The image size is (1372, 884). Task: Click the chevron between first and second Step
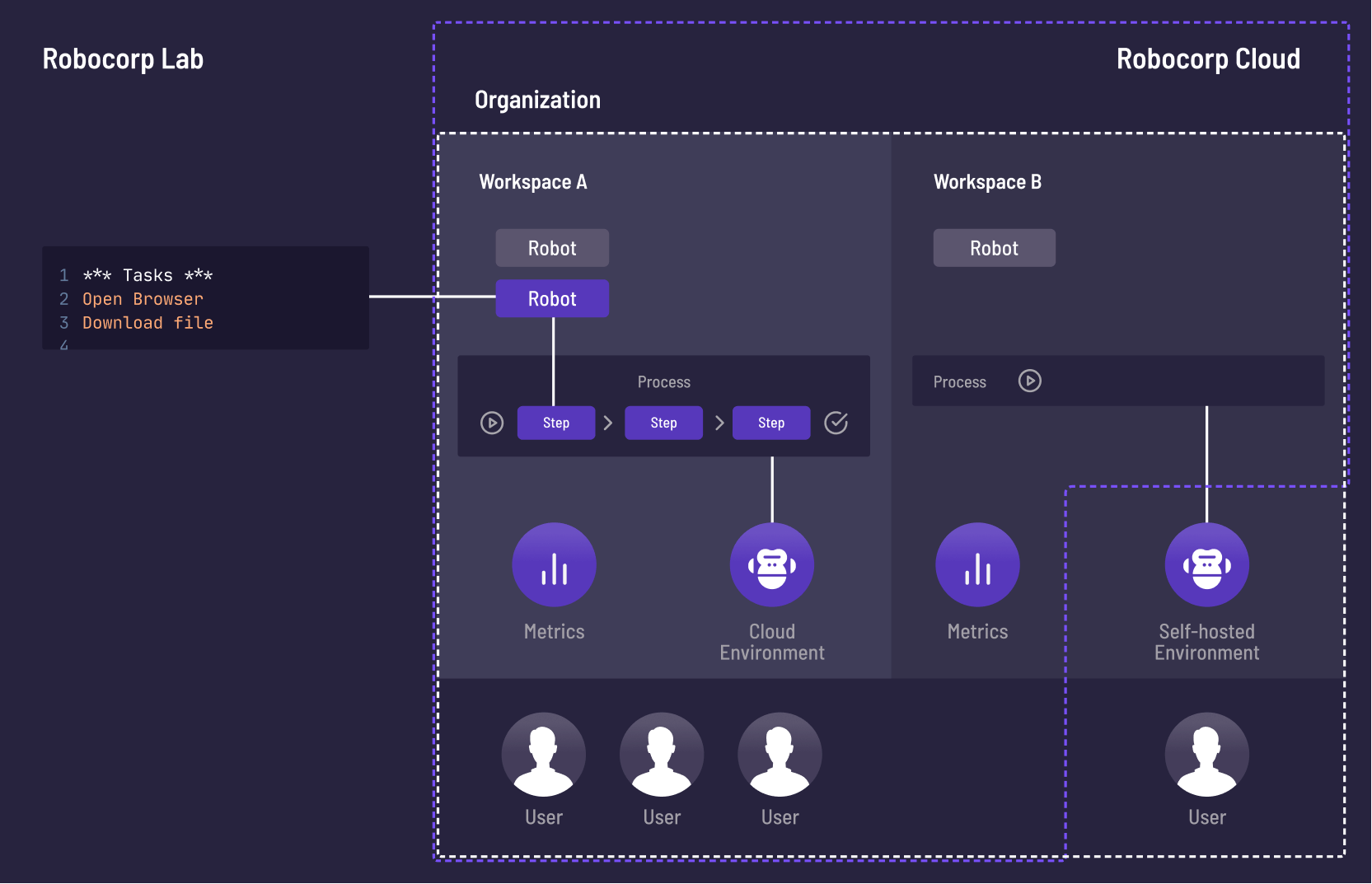608,423
